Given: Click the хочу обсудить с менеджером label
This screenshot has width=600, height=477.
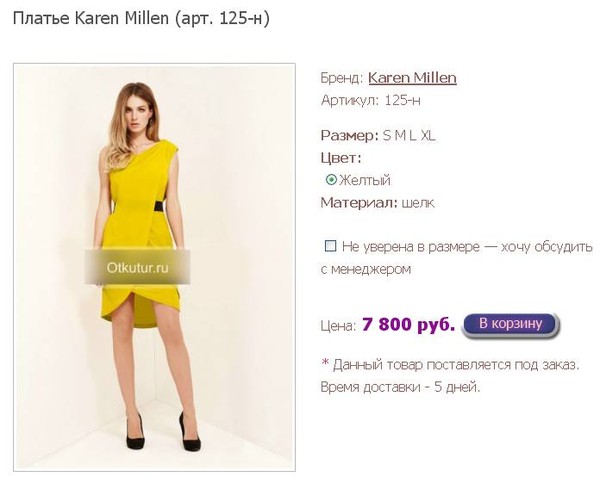Looking at the screenshot, I should click(457, 258).
